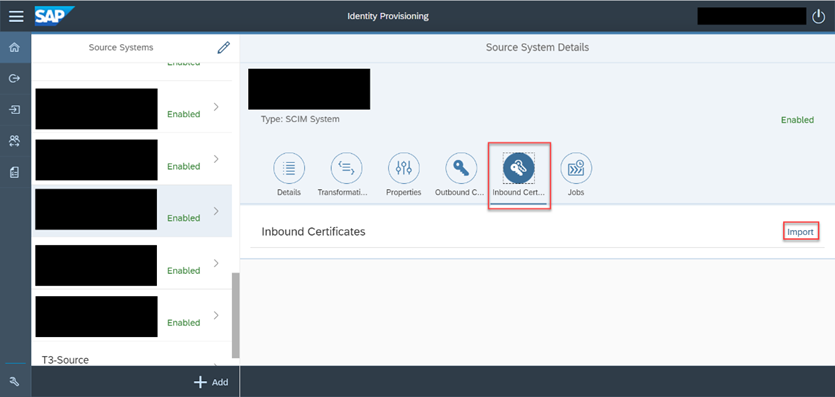Screen dimensions: 835x397
Task: Click the Source Systems heading
Action: coord(121,47)
